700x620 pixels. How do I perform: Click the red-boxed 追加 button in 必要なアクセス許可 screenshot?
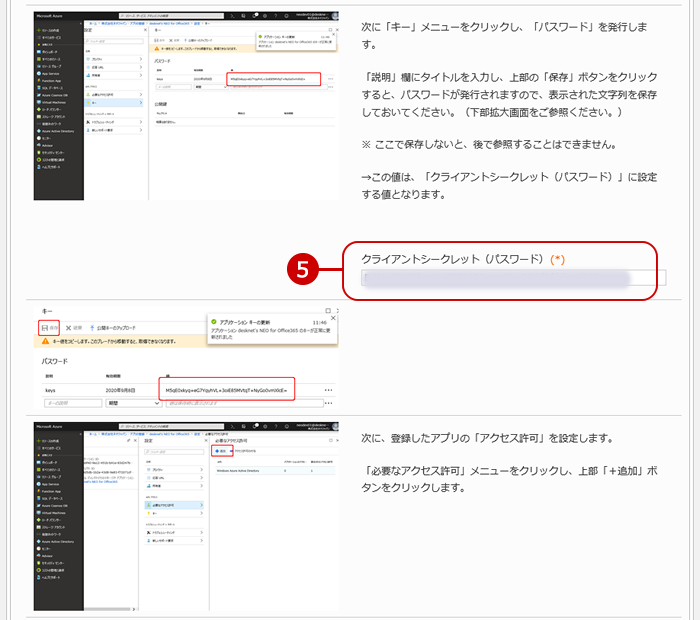(222, 451)
